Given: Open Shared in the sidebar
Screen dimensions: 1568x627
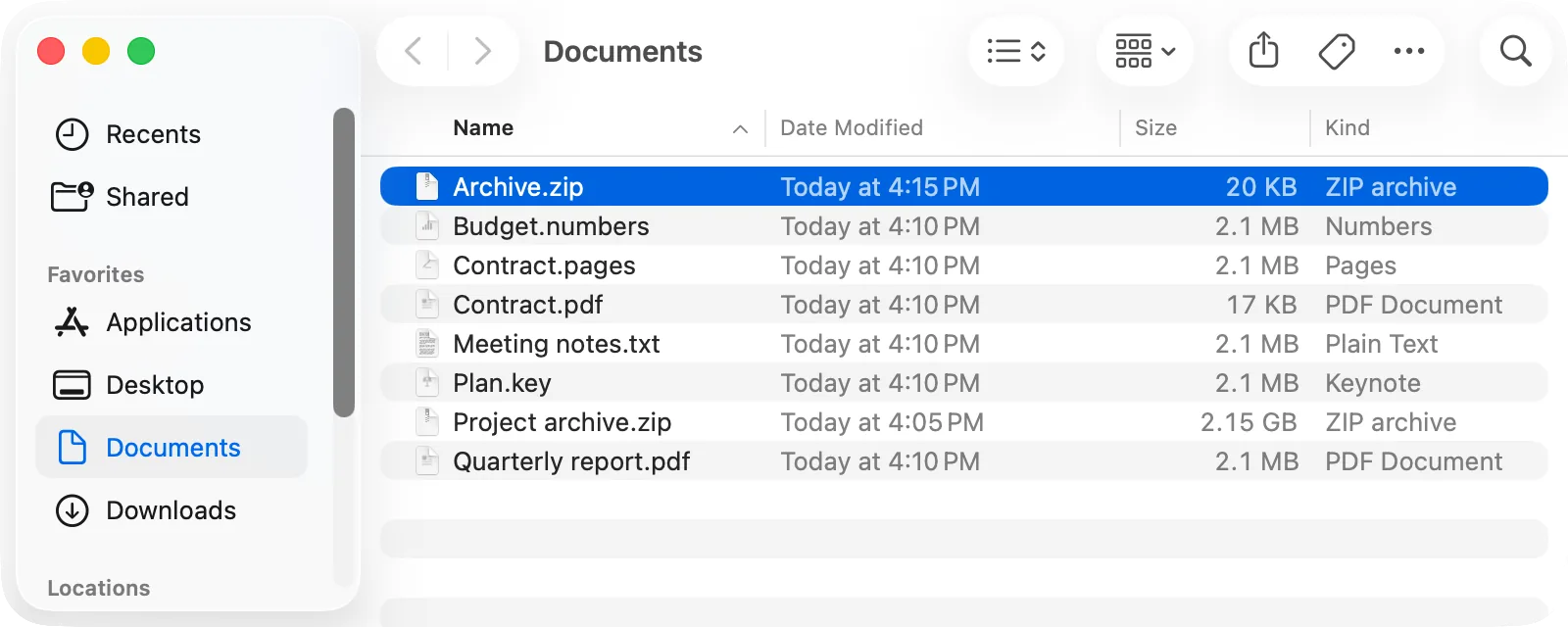Looking at the screenshot, I should click(x=171, y=197).
